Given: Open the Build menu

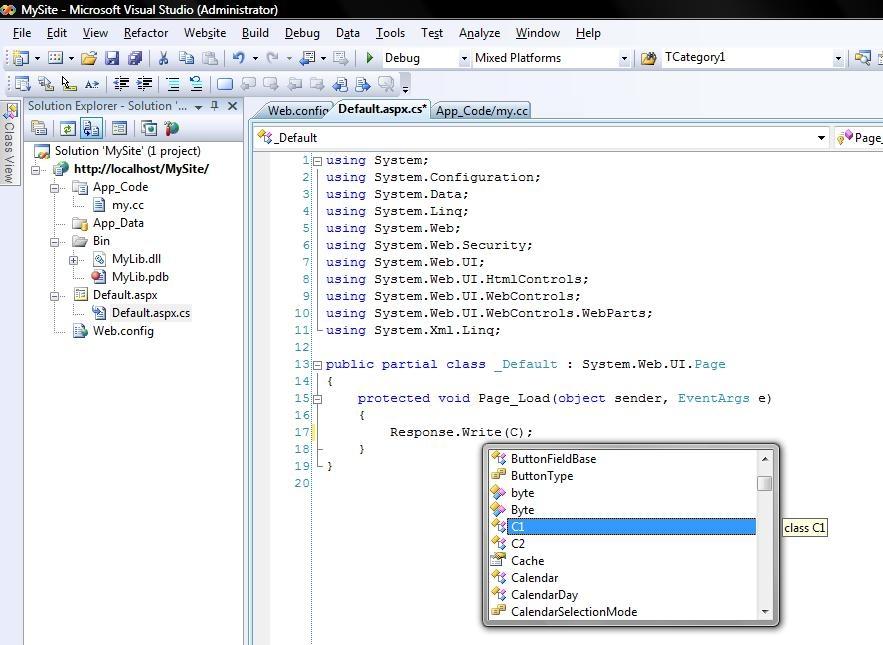Looking at the screenshot, I should tap(255, 33).
